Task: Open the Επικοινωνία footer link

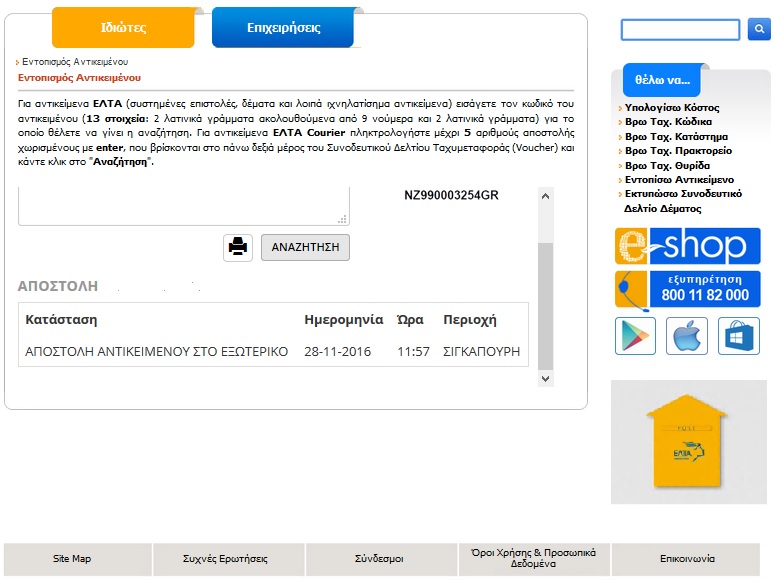Action: (x=688, y=559)
